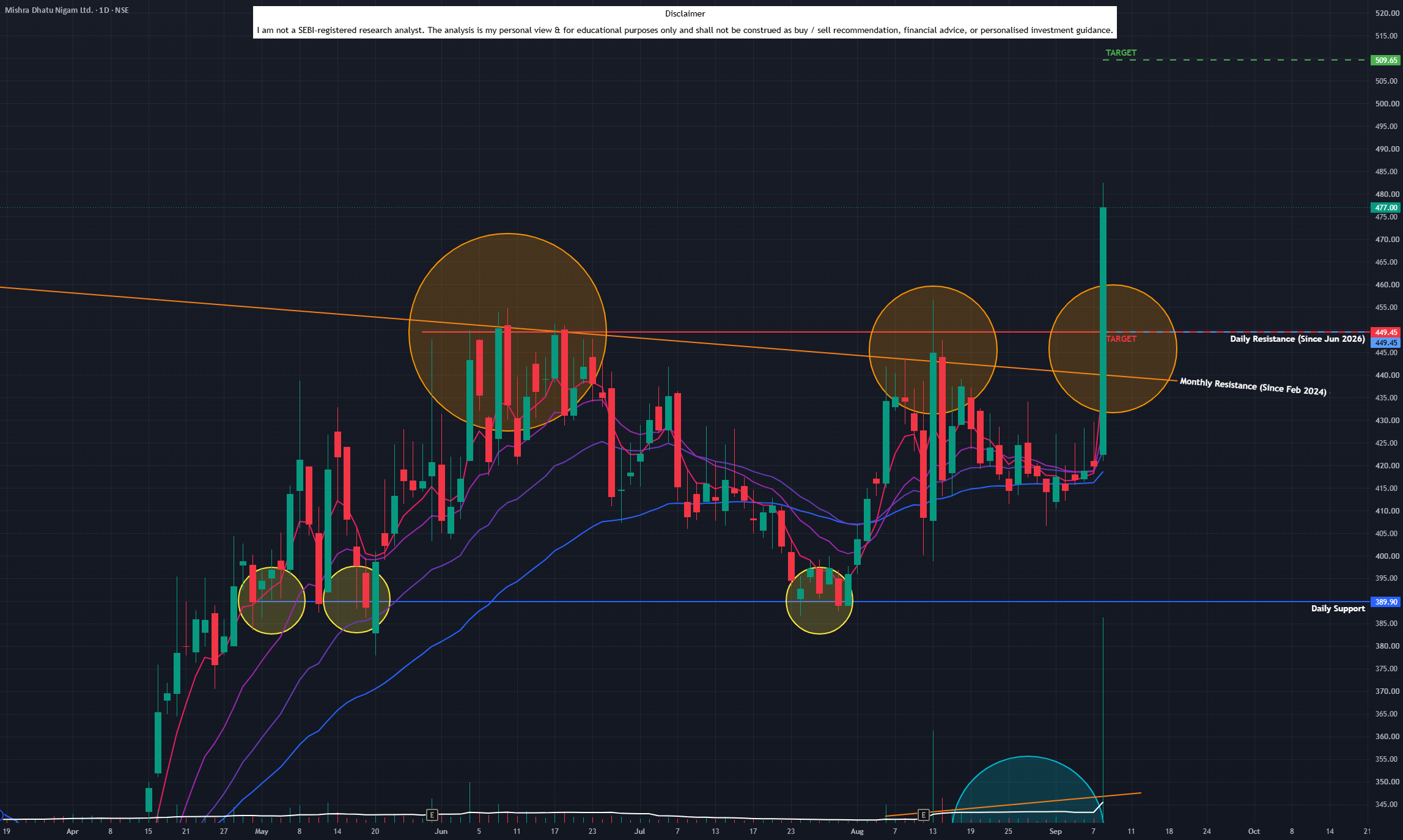Click the Jun label on the time axis
1403x840 pixels.
click(x=441, y=831)
